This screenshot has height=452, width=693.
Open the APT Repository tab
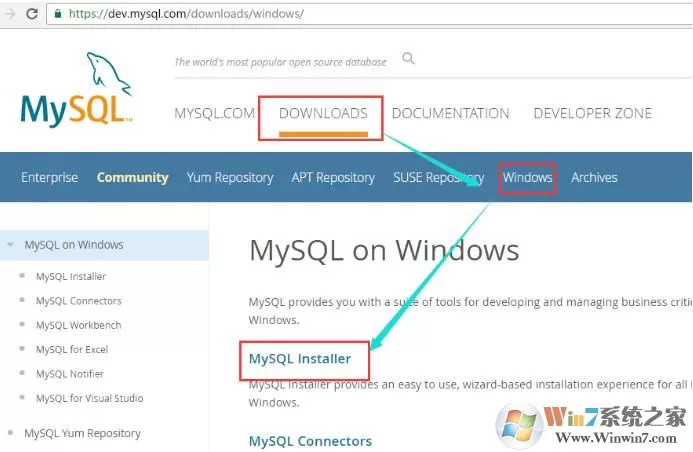point(333,178)
